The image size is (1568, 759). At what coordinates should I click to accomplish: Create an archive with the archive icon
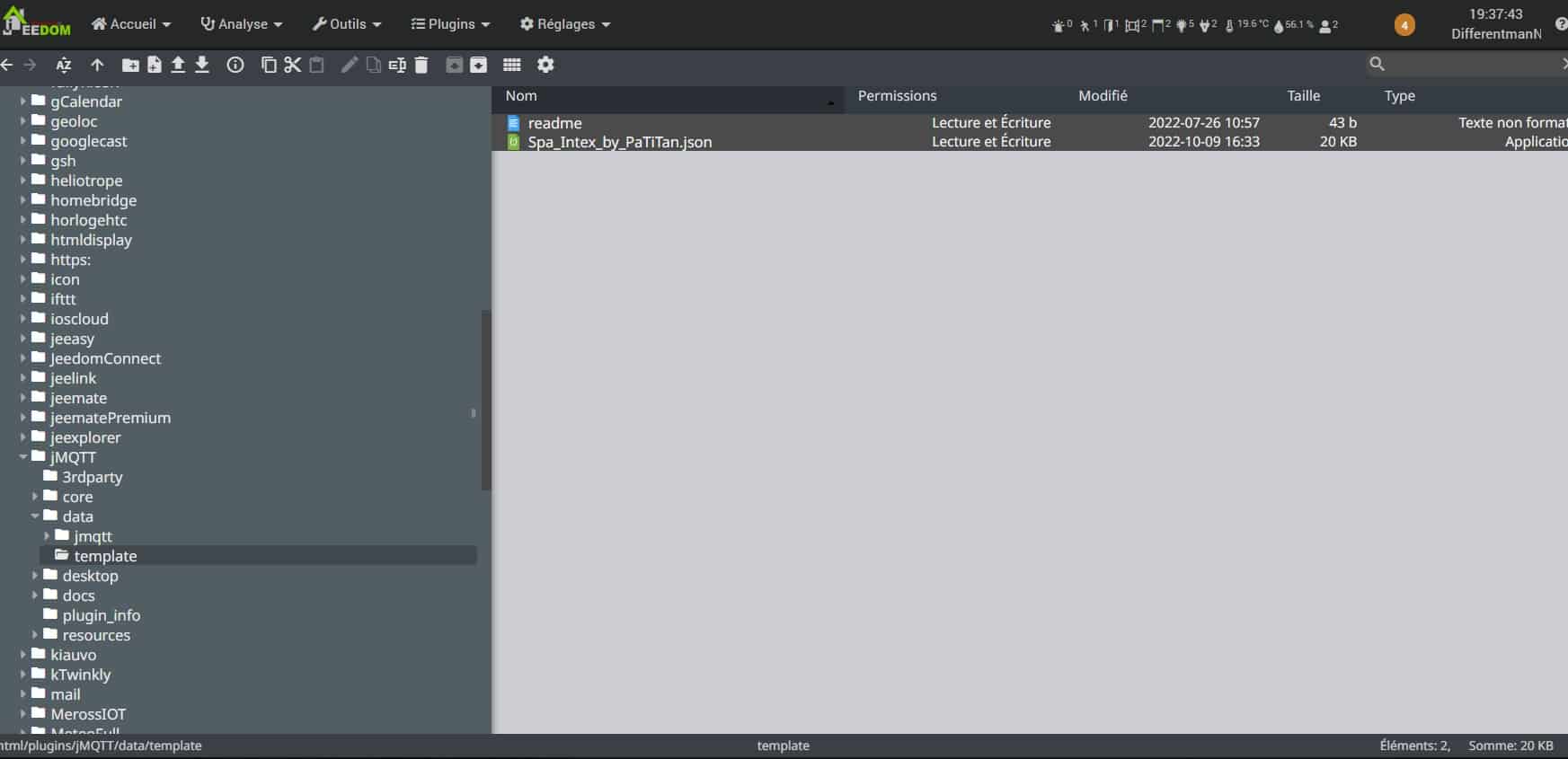(479, 65)
